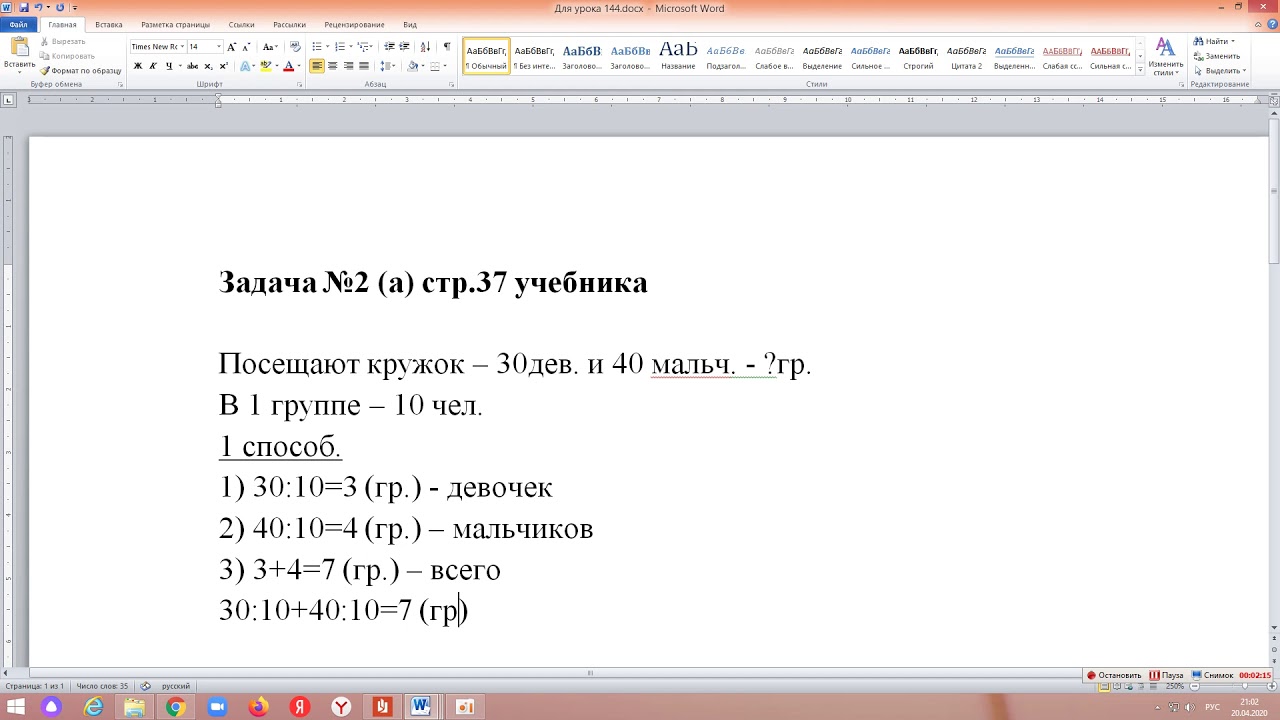Click the Undo arrow icon

click(37, 7)
